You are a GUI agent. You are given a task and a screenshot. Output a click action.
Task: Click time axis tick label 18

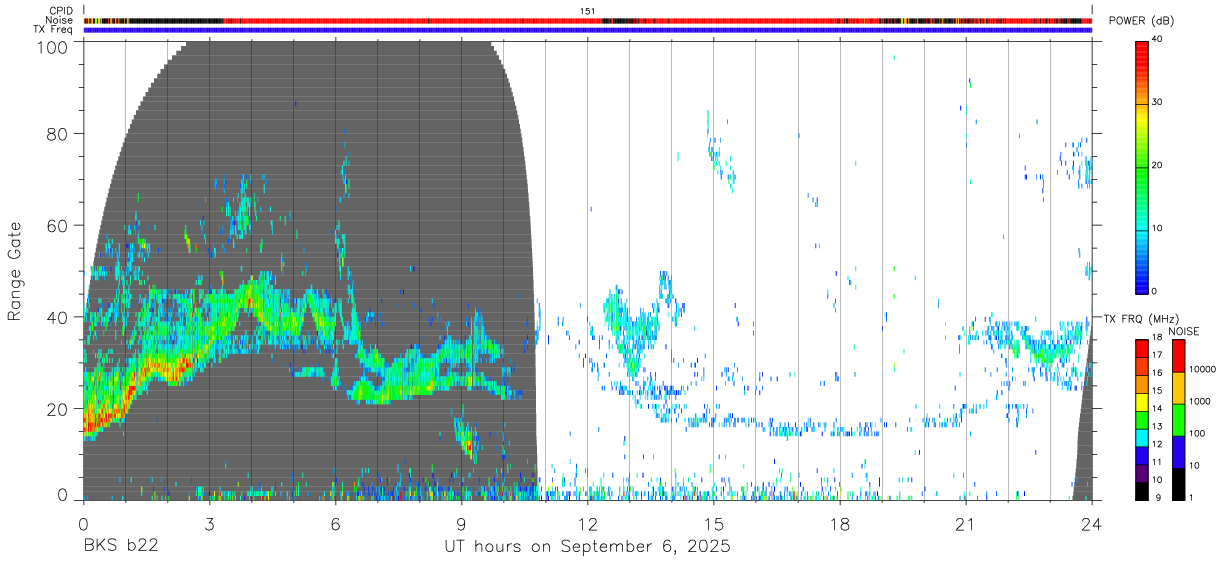(x=840, y=524)
